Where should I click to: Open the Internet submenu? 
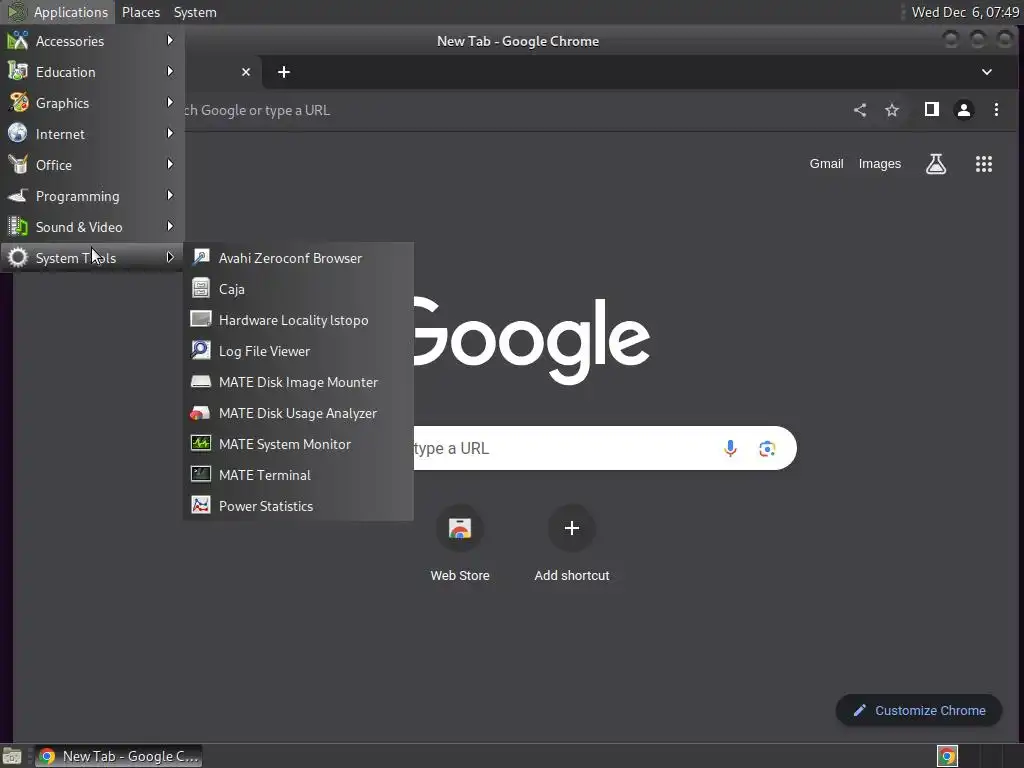click(x=92, y=134)
